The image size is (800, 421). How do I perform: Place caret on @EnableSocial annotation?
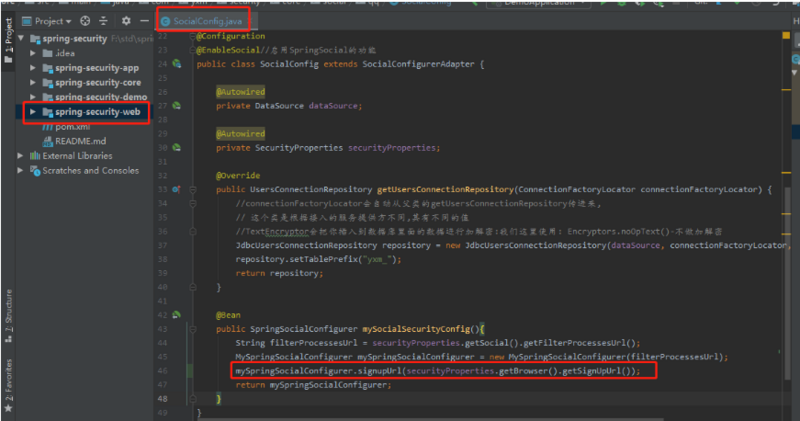228,50
